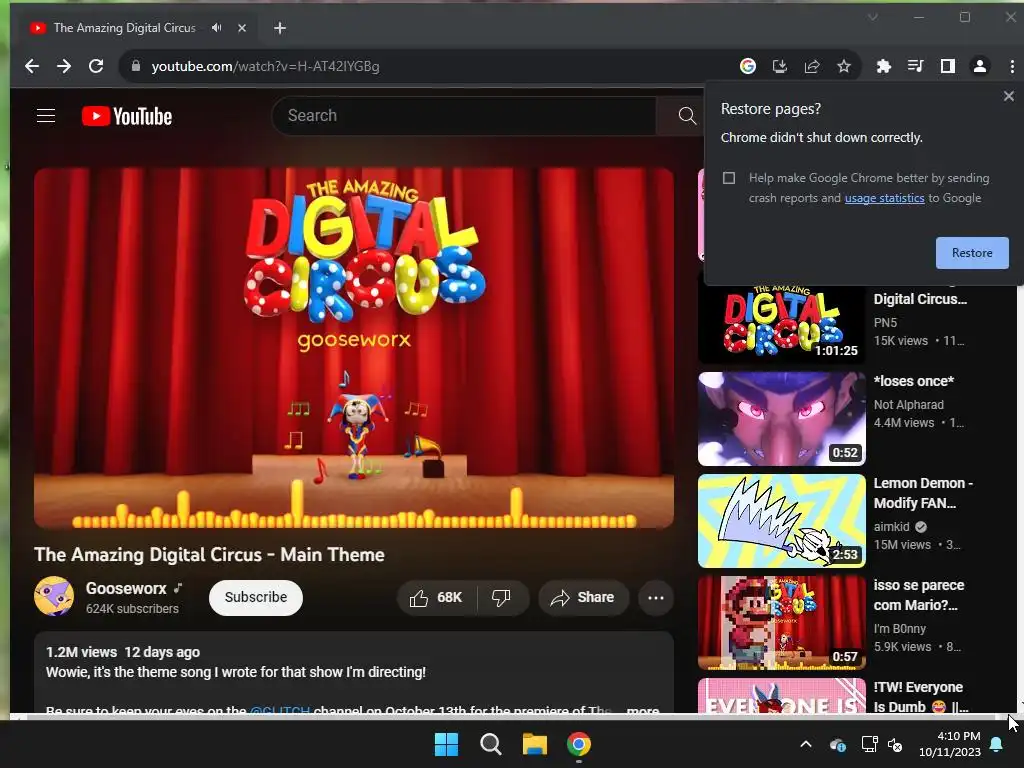Open Windows taskbar search
Viewport: 1024px width, 768px height.
click(490, 744)
